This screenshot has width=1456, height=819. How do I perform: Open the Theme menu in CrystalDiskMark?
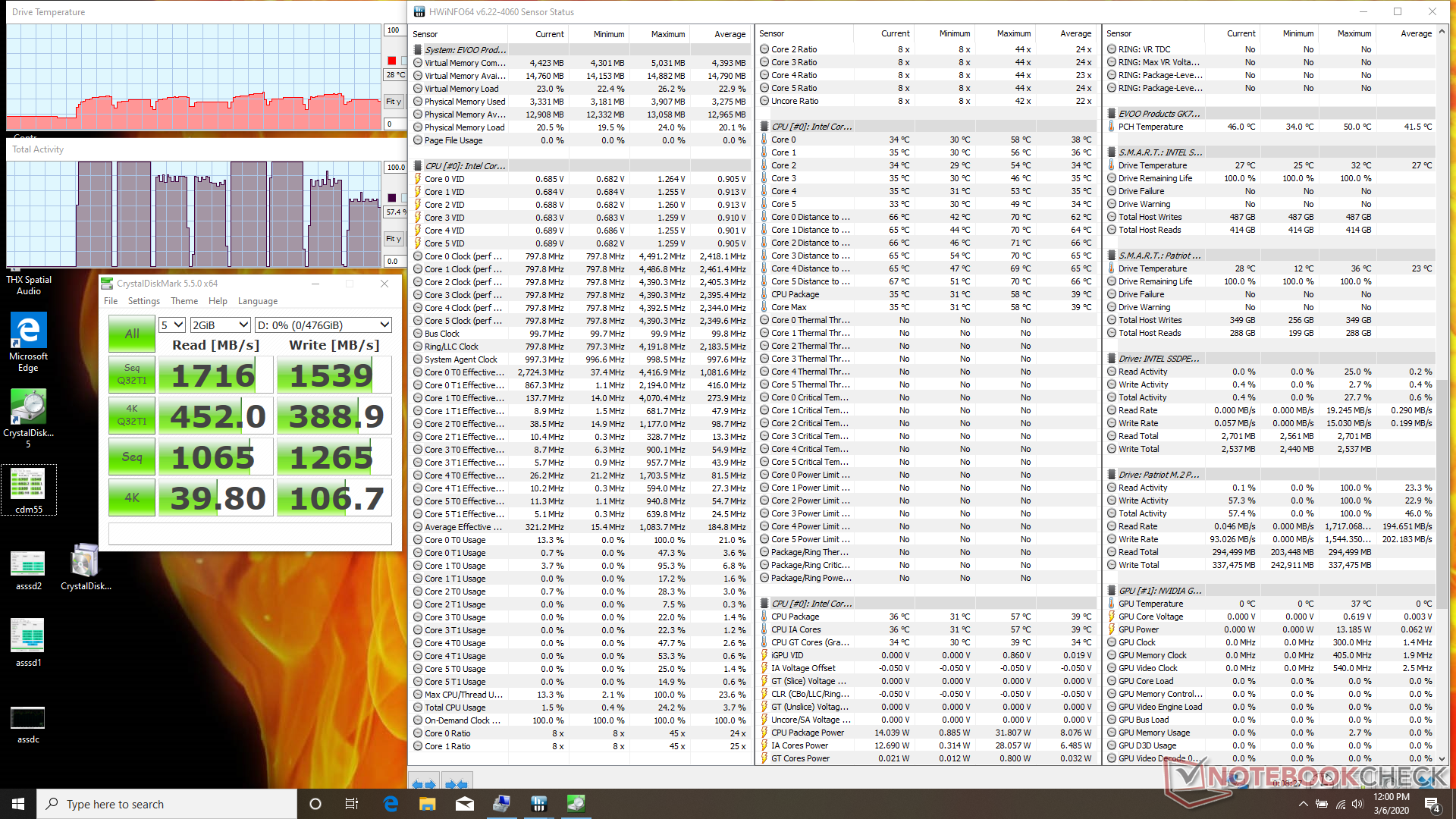click(184, 301)
